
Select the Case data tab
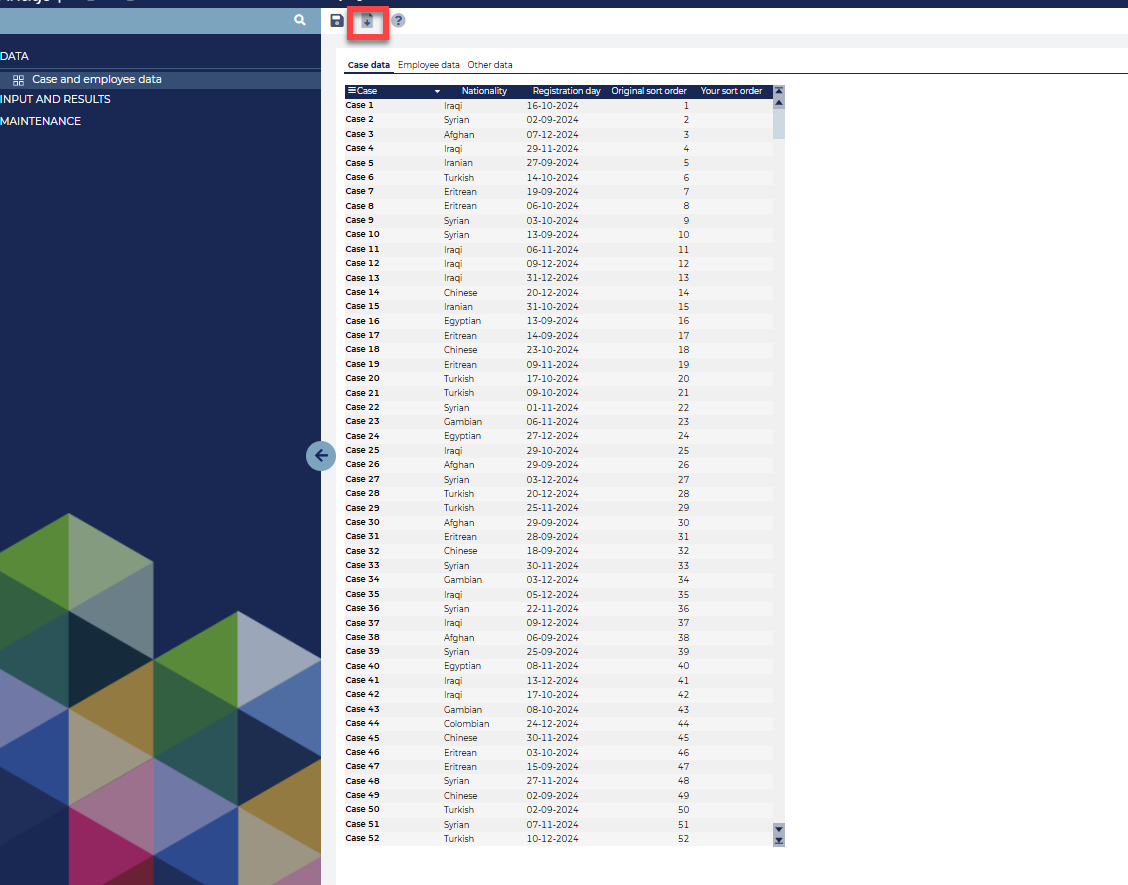click(x=368, y=65)
